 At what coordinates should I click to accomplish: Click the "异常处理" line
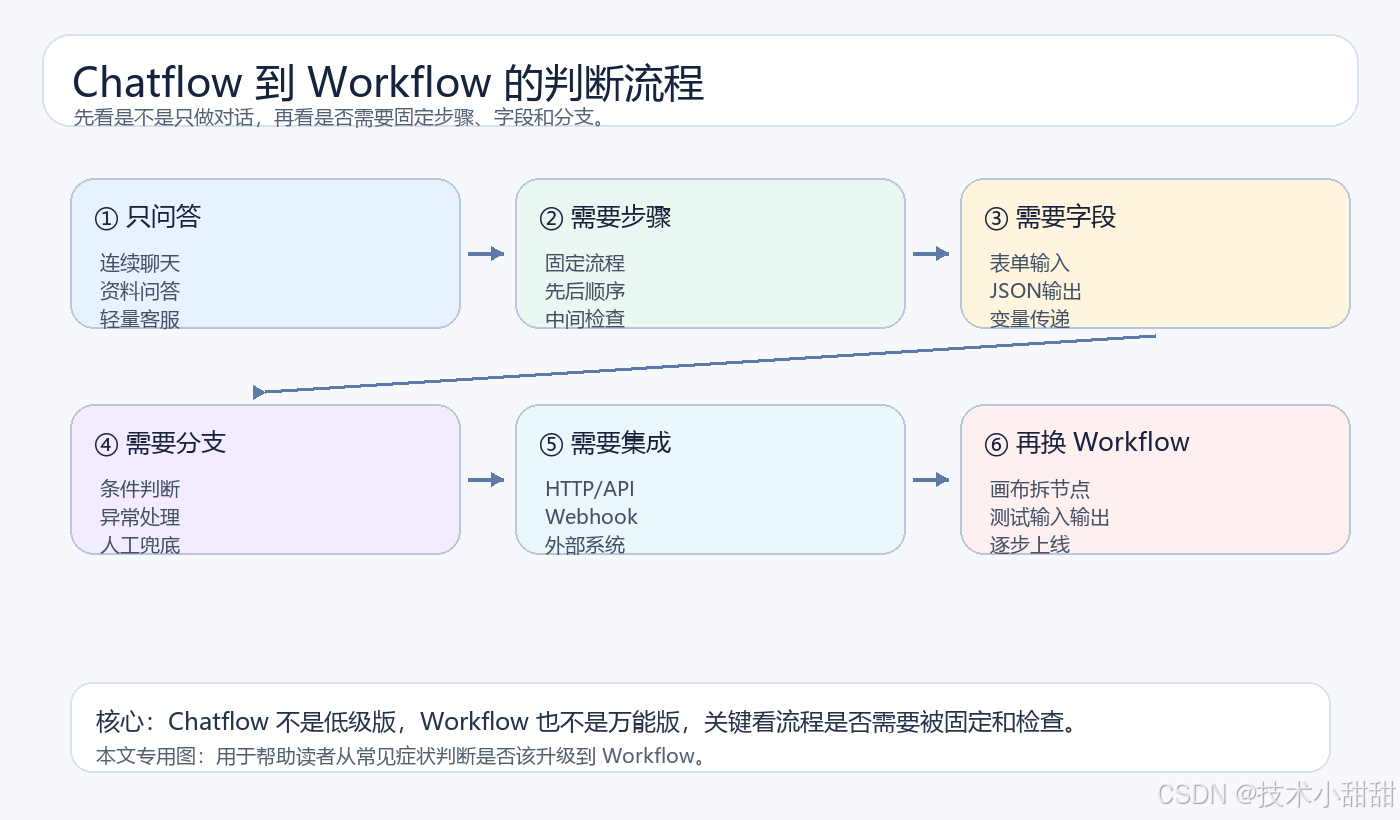(140, 517)
